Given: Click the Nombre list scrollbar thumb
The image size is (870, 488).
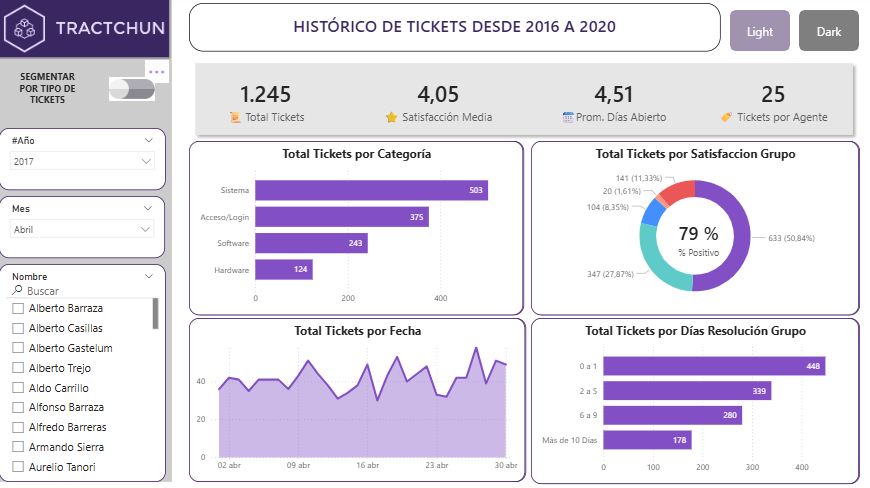Looking at the screenshot, I should (155, 313).
